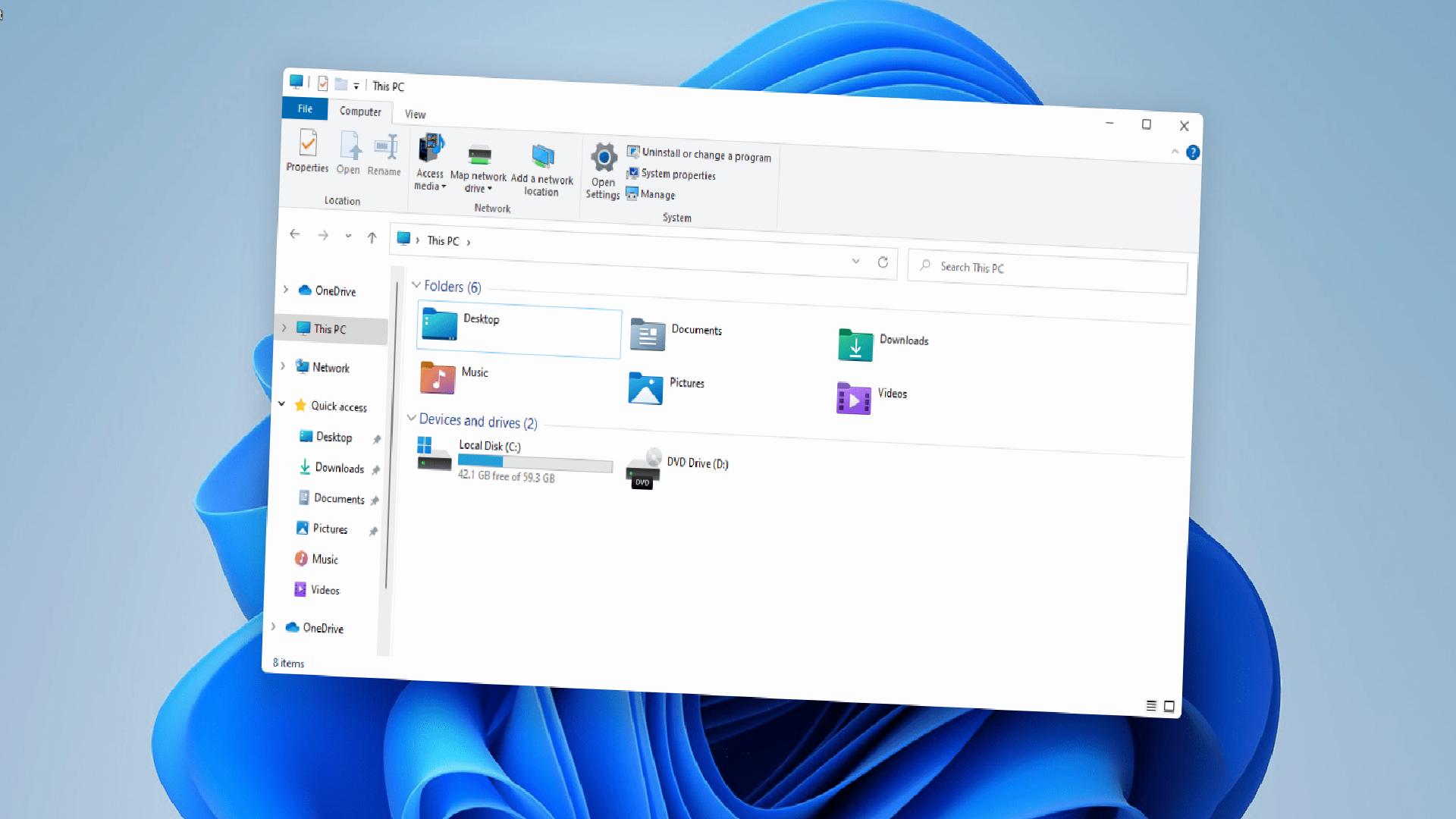Expand the Network tree node
The height and width of the screenshot is (819, 1456).
(283, 366)
